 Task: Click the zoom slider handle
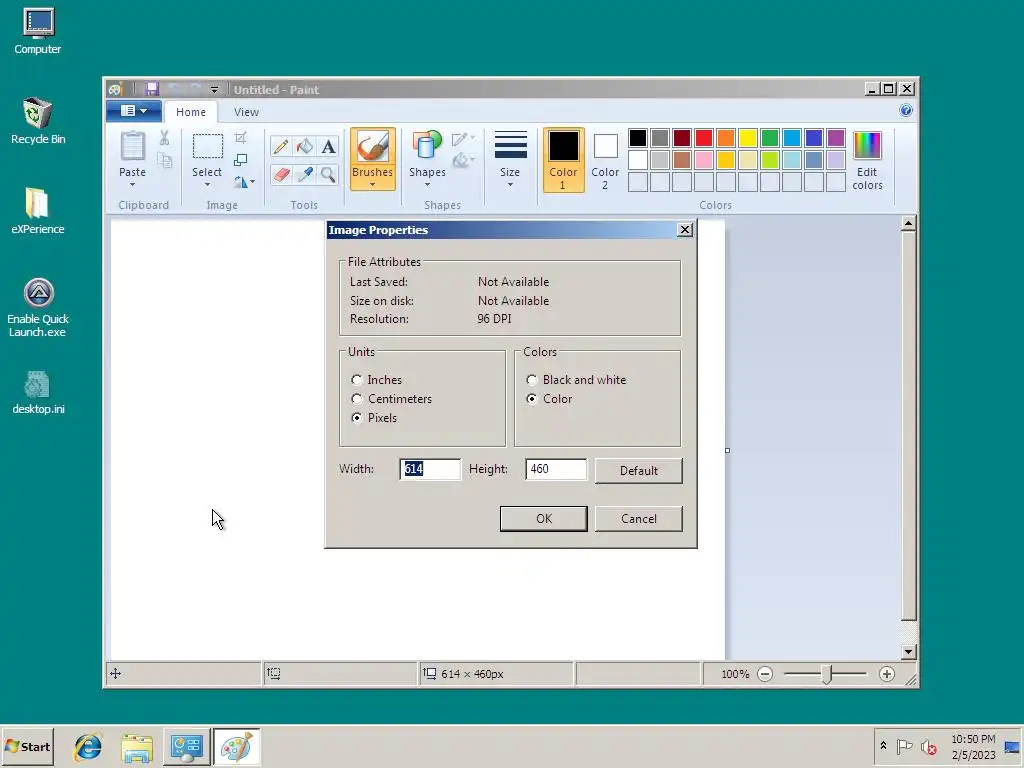(826, 674)
